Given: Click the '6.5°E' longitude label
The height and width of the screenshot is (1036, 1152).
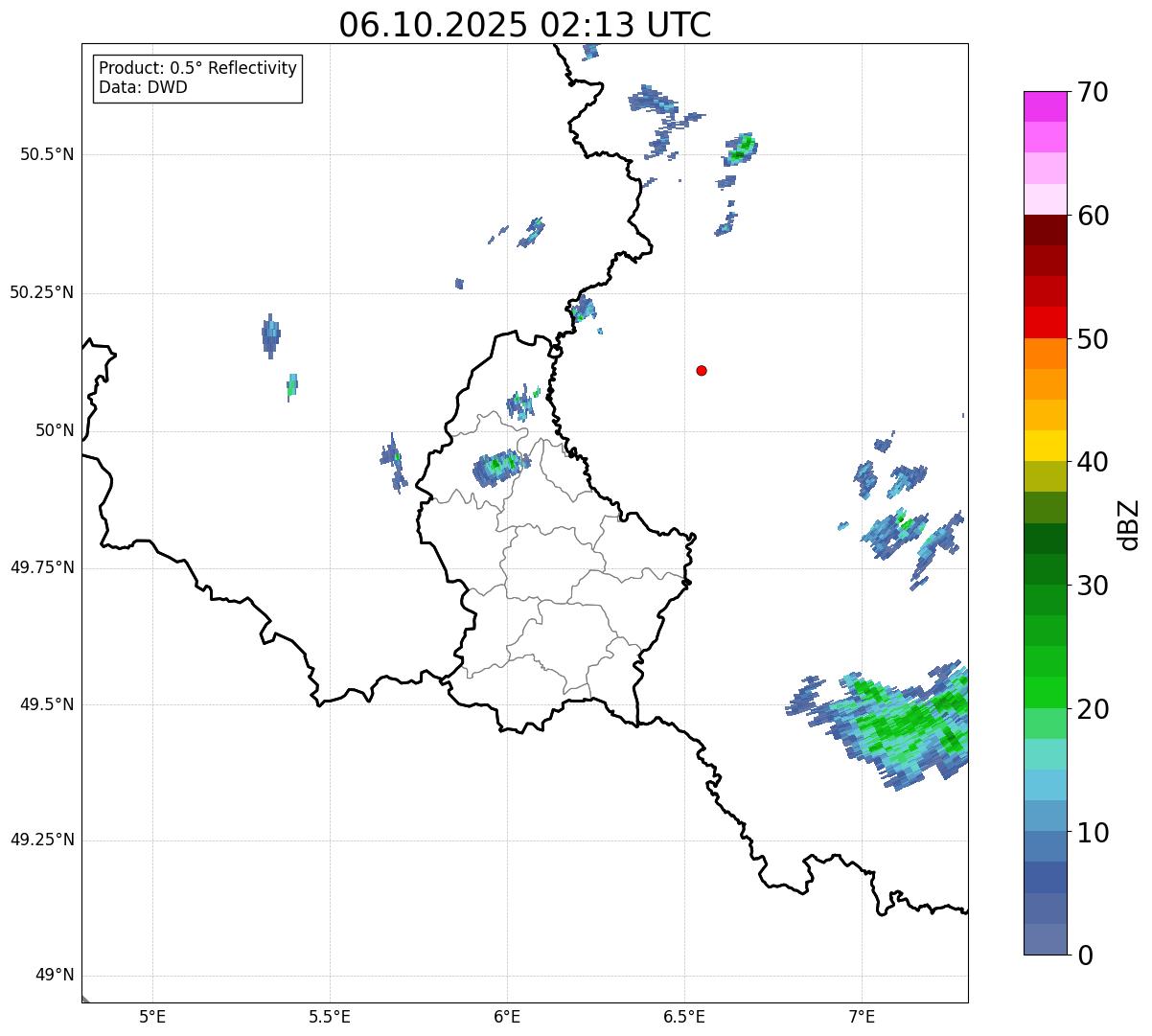Looking at the screenshot, I should (x=684, y=1016).
